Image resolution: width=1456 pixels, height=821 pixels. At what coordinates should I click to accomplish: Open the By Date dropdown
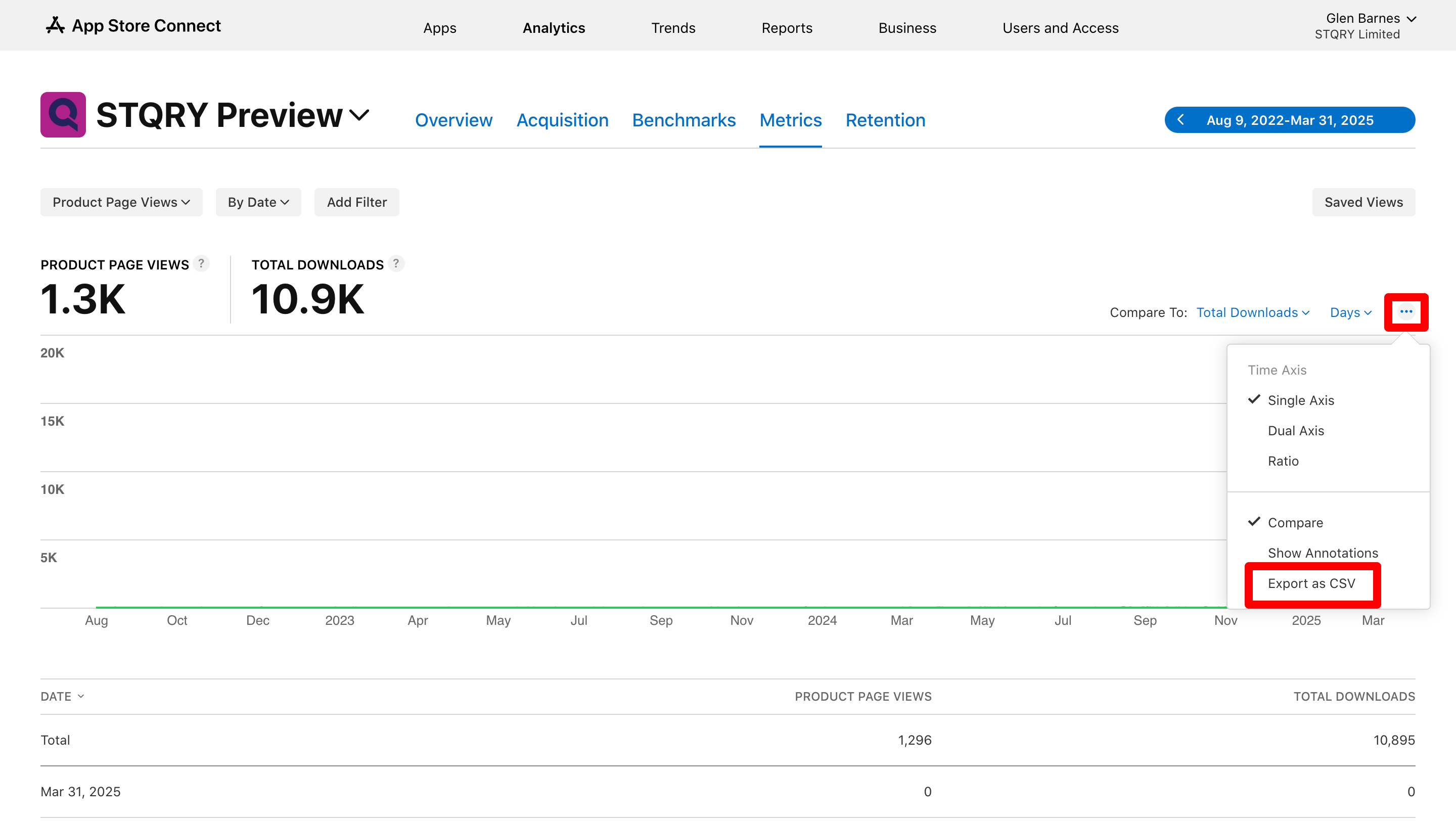(x=258, y=202)
